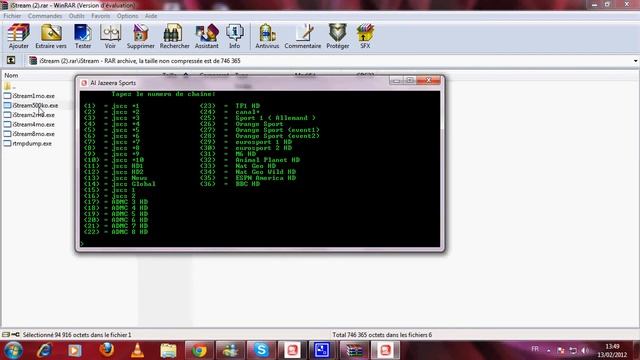
Task: Select file iStream8mo.exe
Action: [29, 134]
